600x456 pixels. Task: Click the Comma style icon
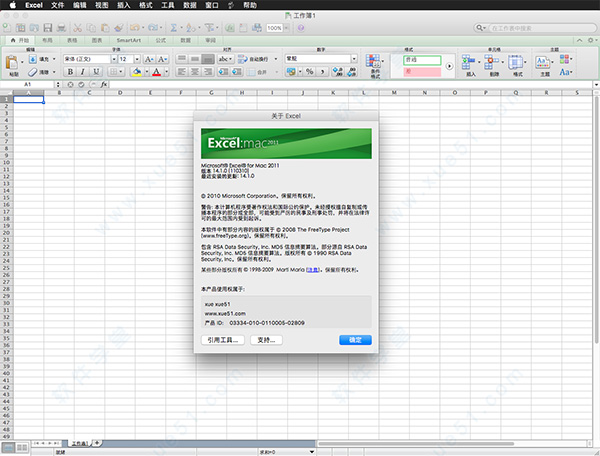click(322, 72)
